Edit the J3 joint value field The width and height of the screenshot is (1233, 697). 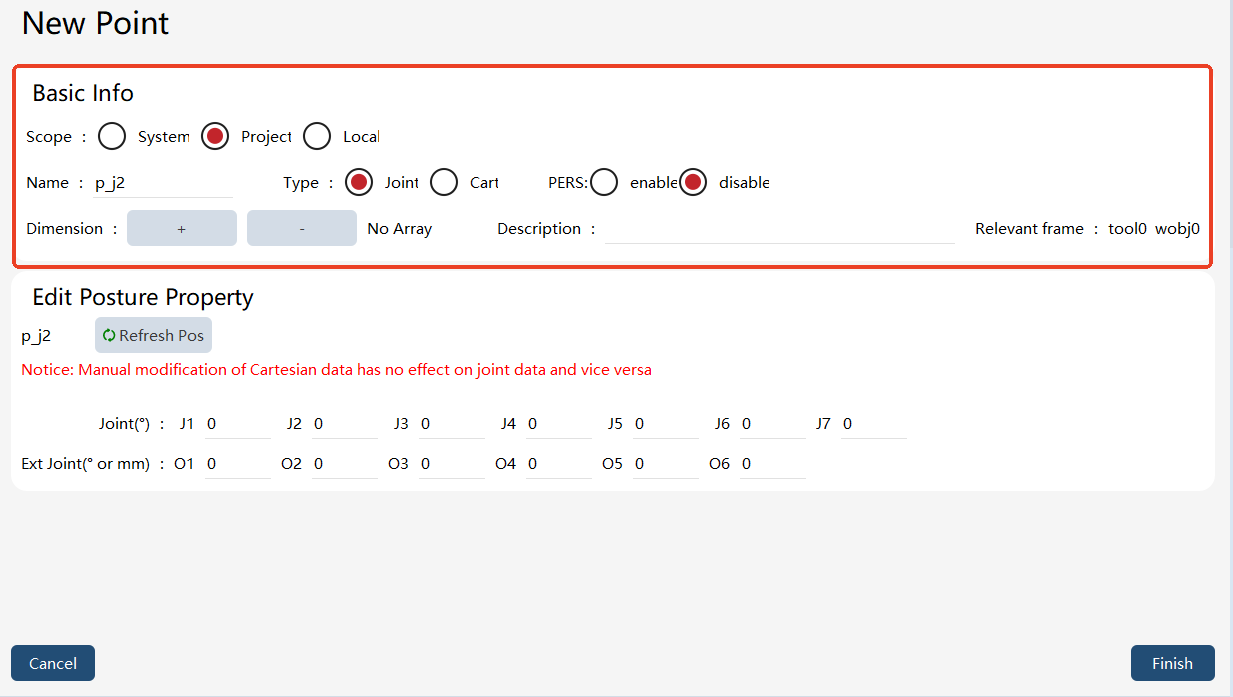tap(452, 424)
